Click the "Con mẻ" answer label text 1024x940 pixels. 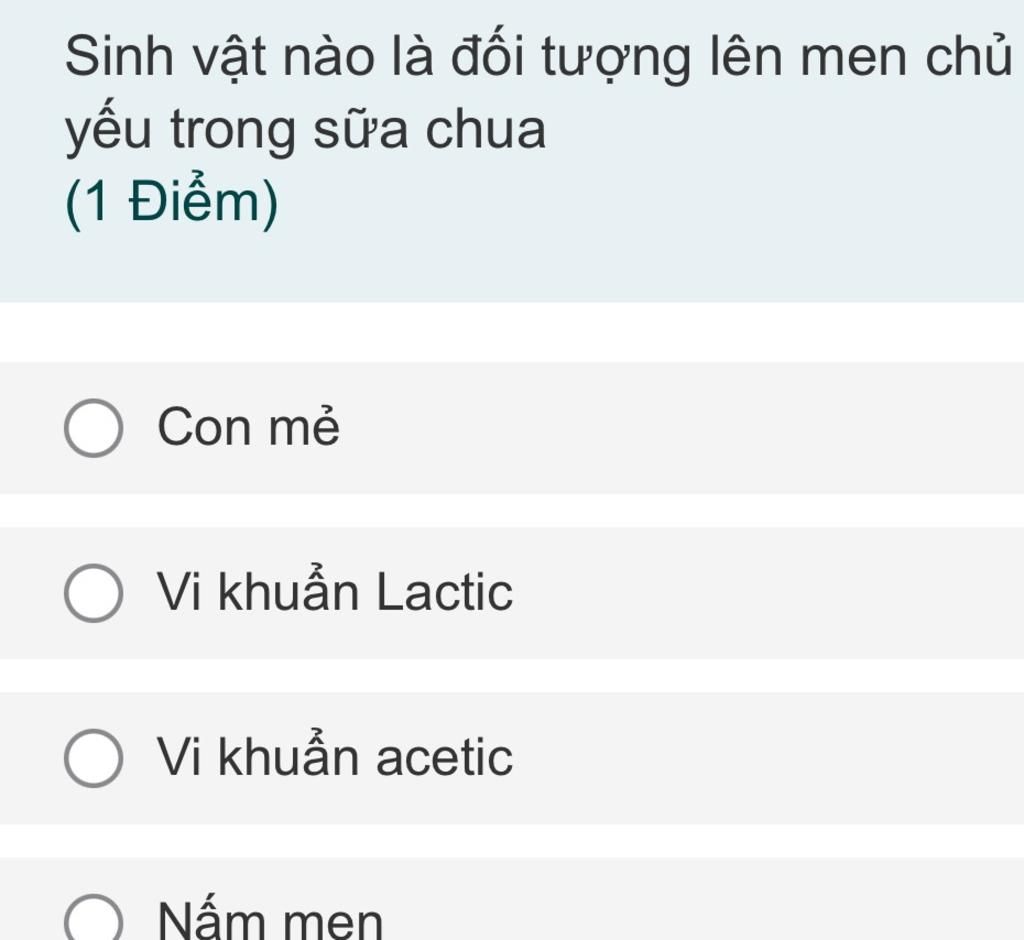(x=249, y=429)
